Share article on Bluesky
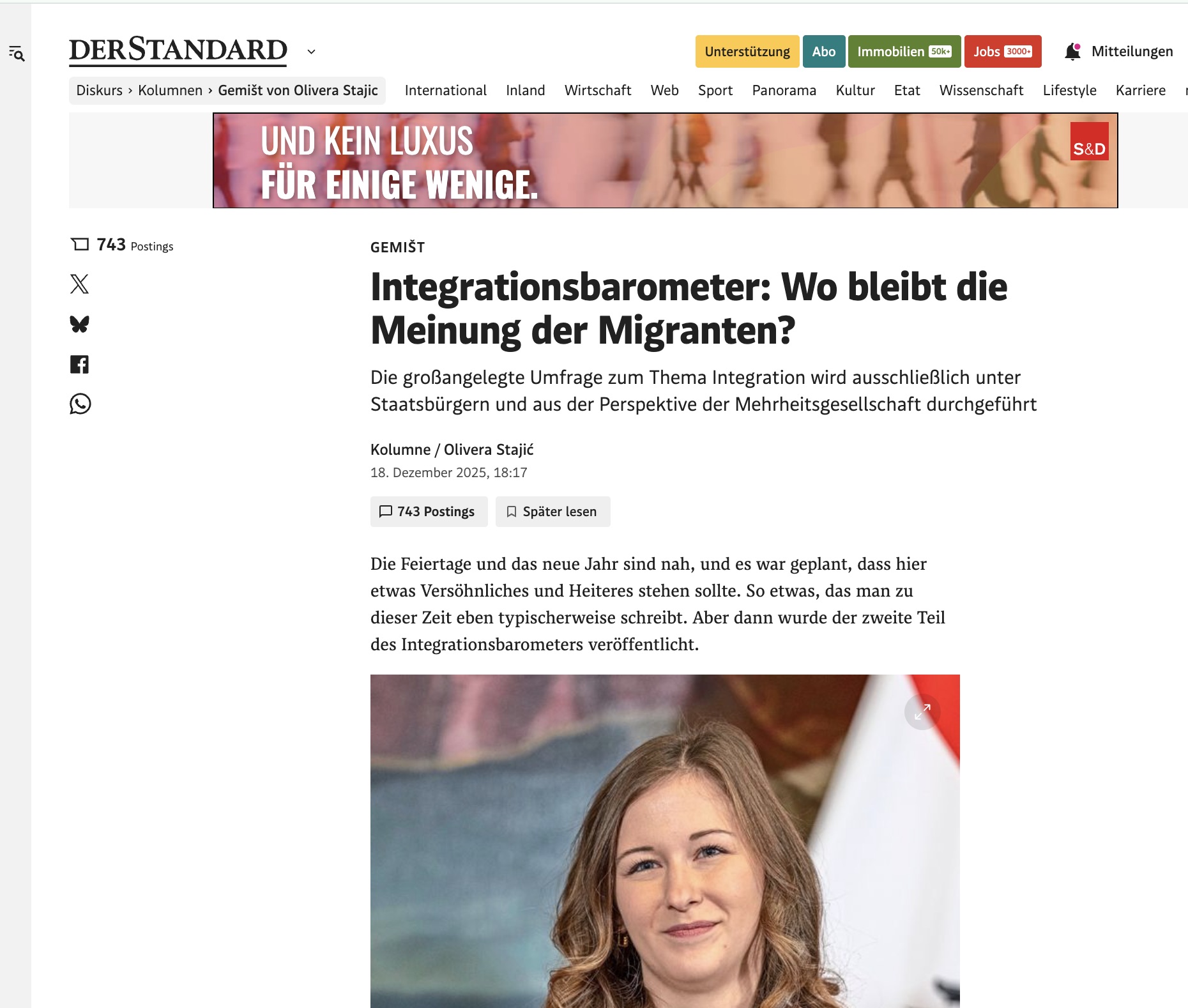Screen dimensions: 1188x1008 point(79,325)
